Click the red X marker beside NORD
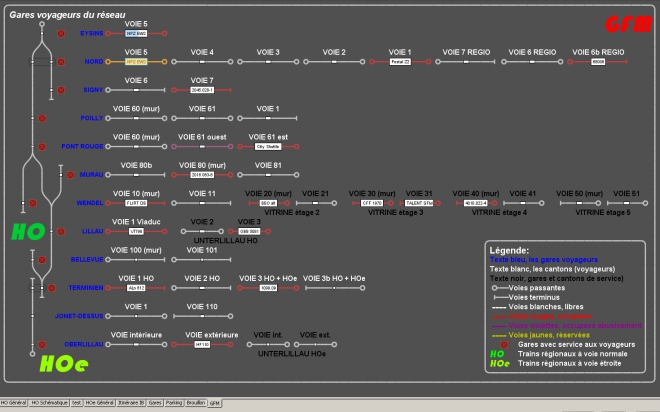660x412 pixels. click(x=61, y=62)
